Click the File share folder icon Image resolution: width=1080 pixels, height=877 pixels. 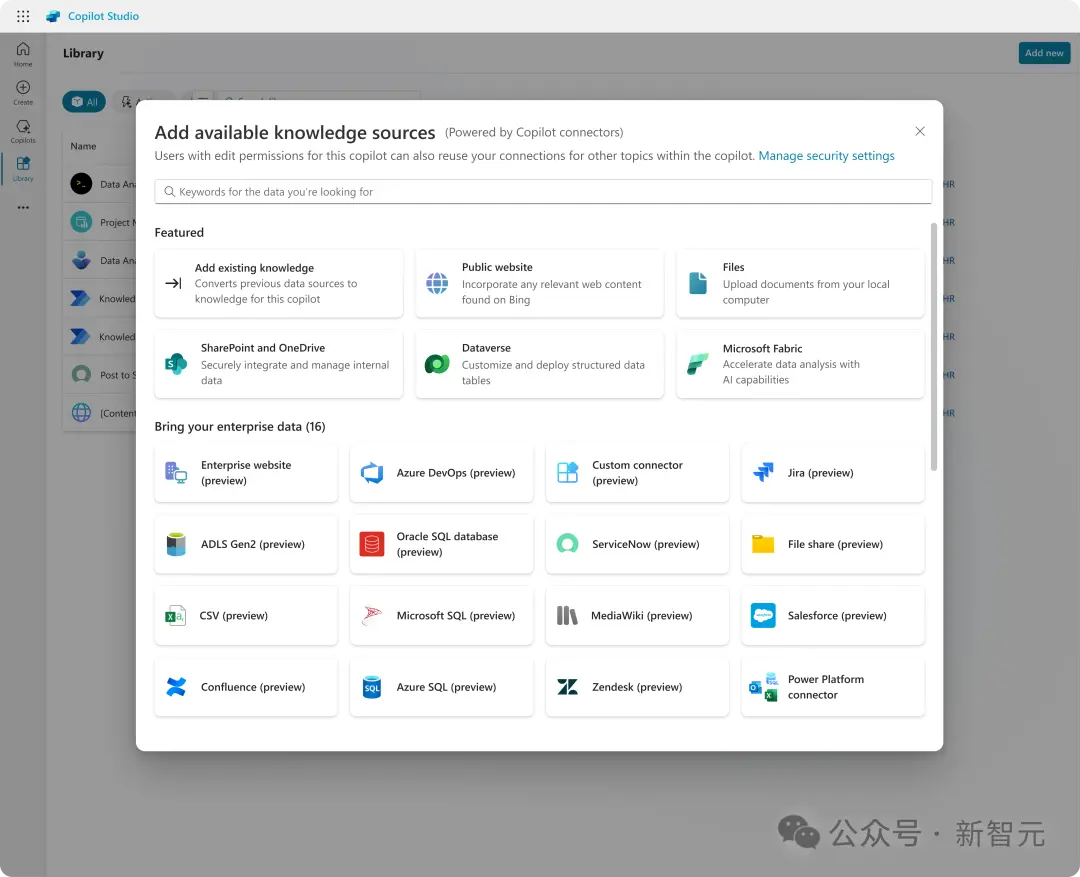click(763, 544)
